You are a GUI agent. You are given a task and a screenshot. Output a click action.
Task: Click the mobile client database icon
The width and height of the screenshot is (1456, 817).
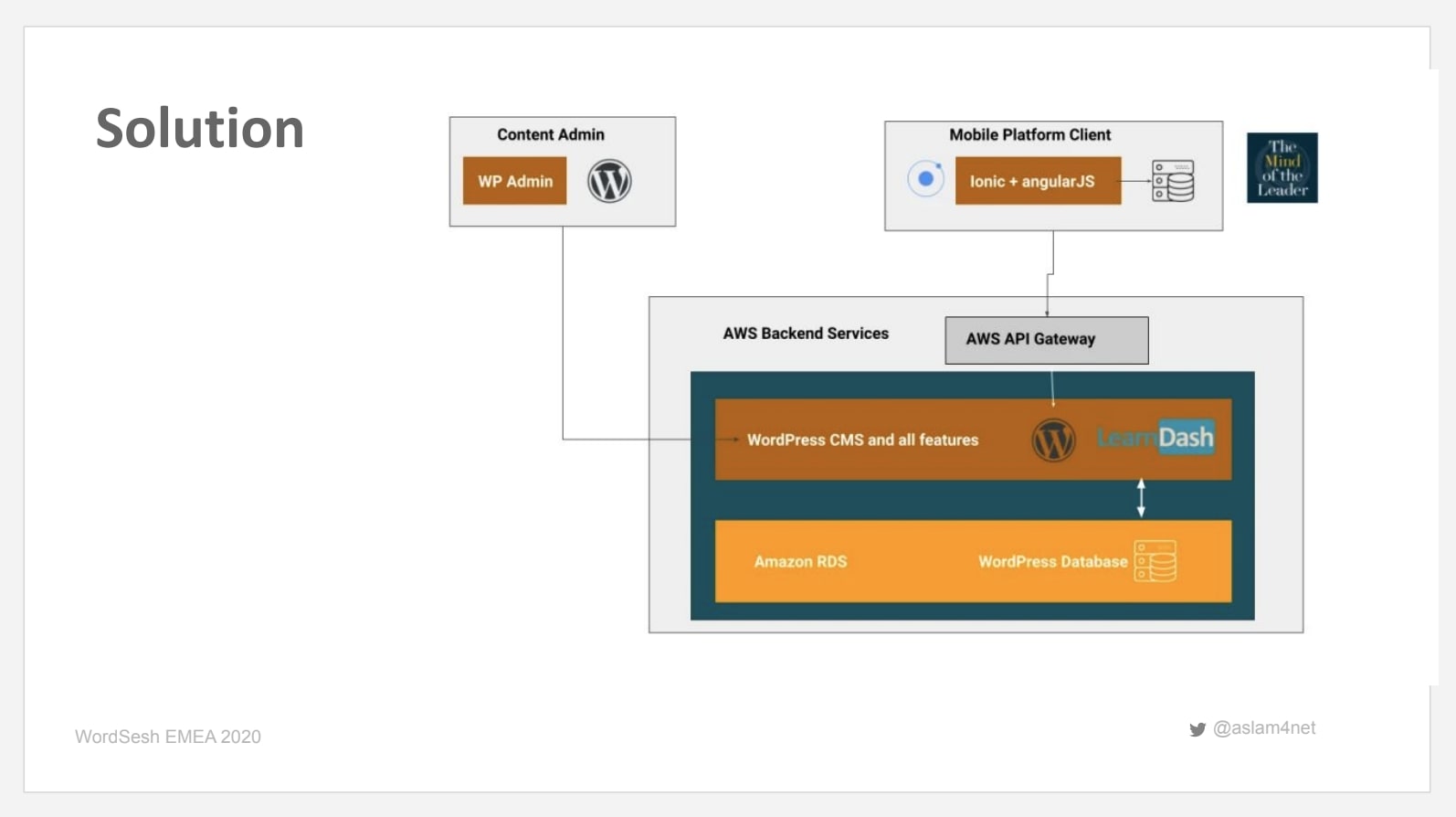(x=1173, y=181)
